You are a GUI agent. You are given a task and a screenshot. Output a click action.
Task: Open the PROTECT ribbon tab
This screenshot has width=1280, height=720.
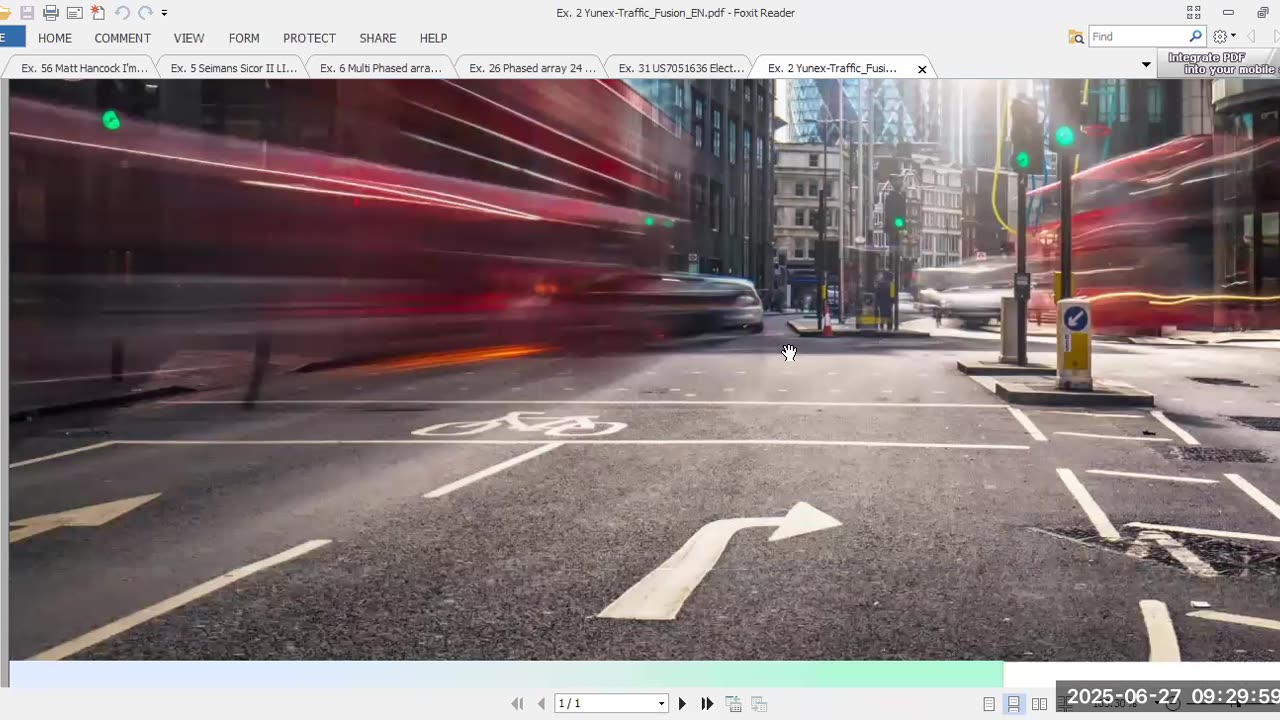[x=309, y=38]
